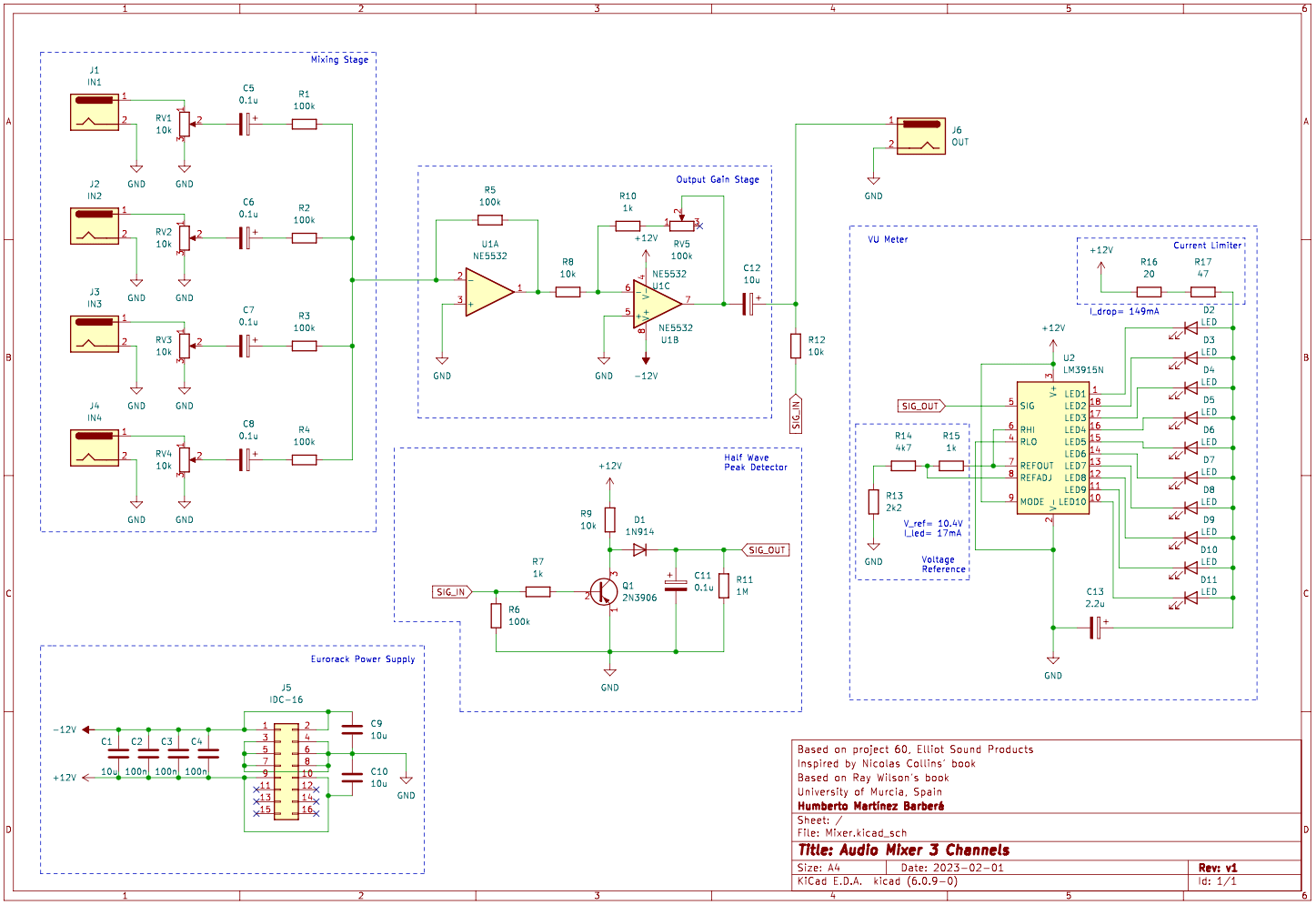Select the RV1 10k potentiometer
Screen dimensions: 1316x905
[x=184, y=125]
